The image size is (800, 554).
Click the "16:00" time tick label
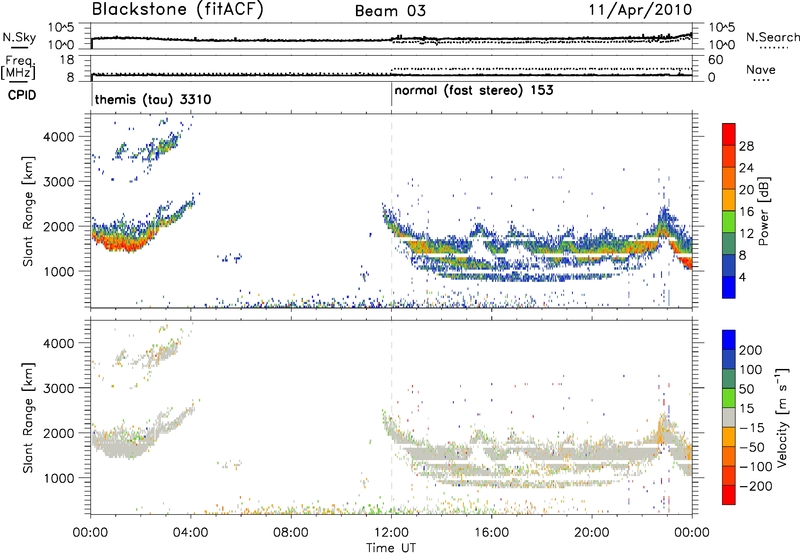[x=491, y=533]
